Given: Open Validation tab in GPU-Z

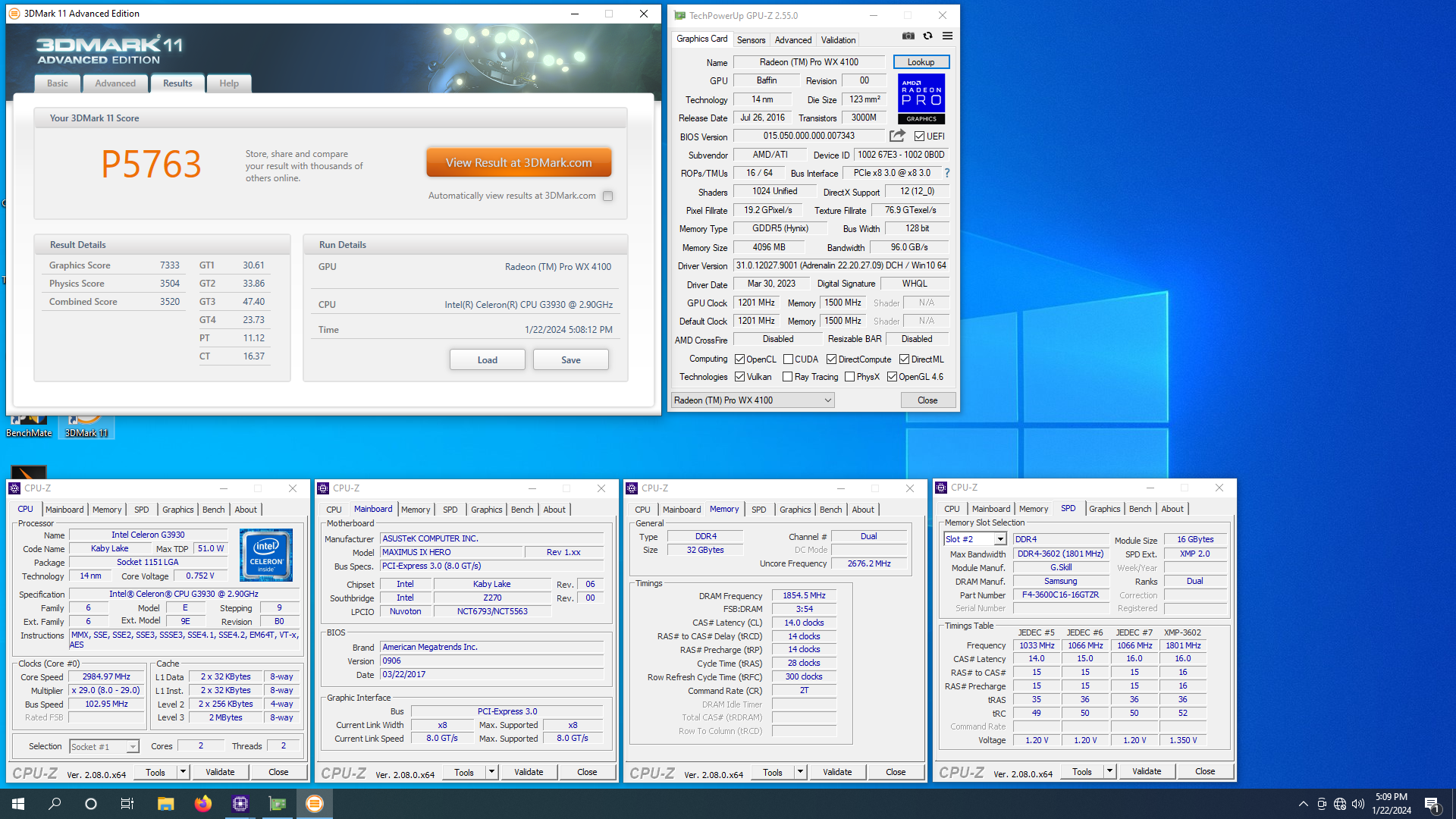Looking at the screenshot, I should 838,40.
